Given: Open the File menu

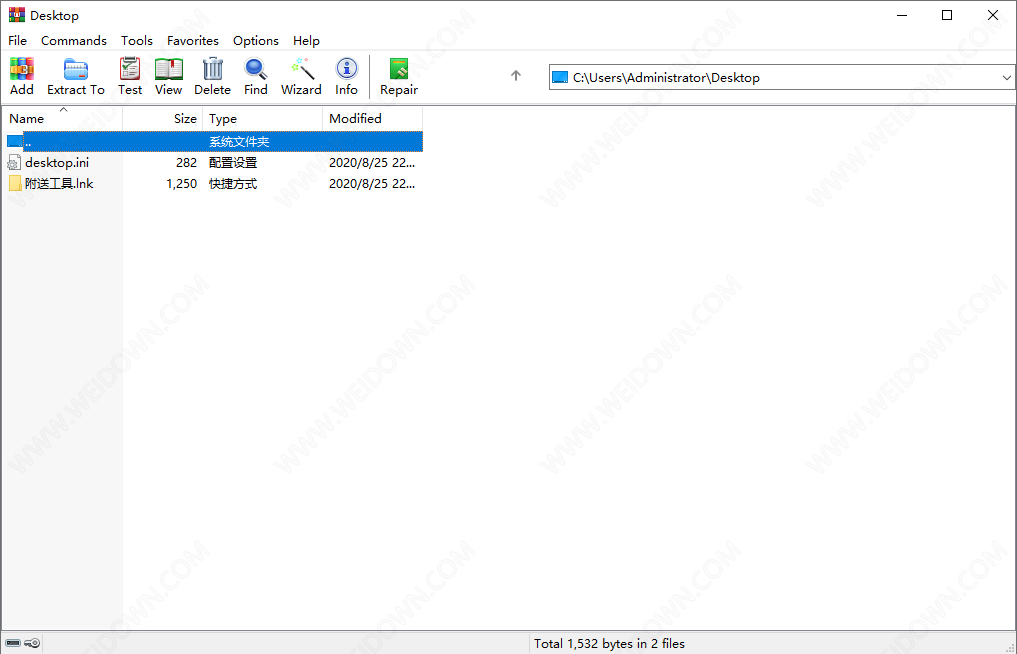Looking at the screenshot, I should 18,40.
